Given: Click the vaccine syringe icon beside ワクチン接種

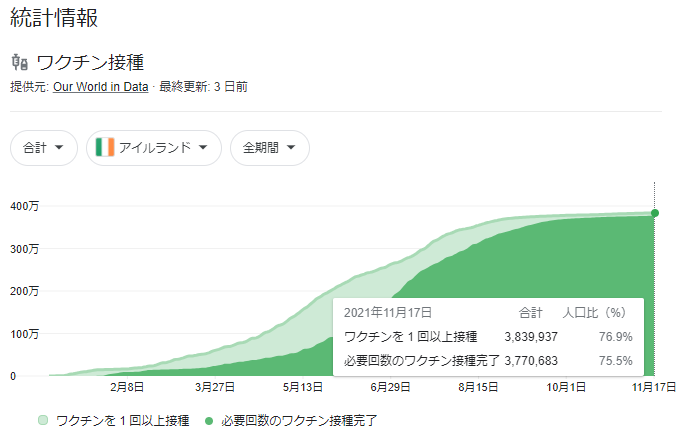Looking at the screenshot, I should click(19, 62).
